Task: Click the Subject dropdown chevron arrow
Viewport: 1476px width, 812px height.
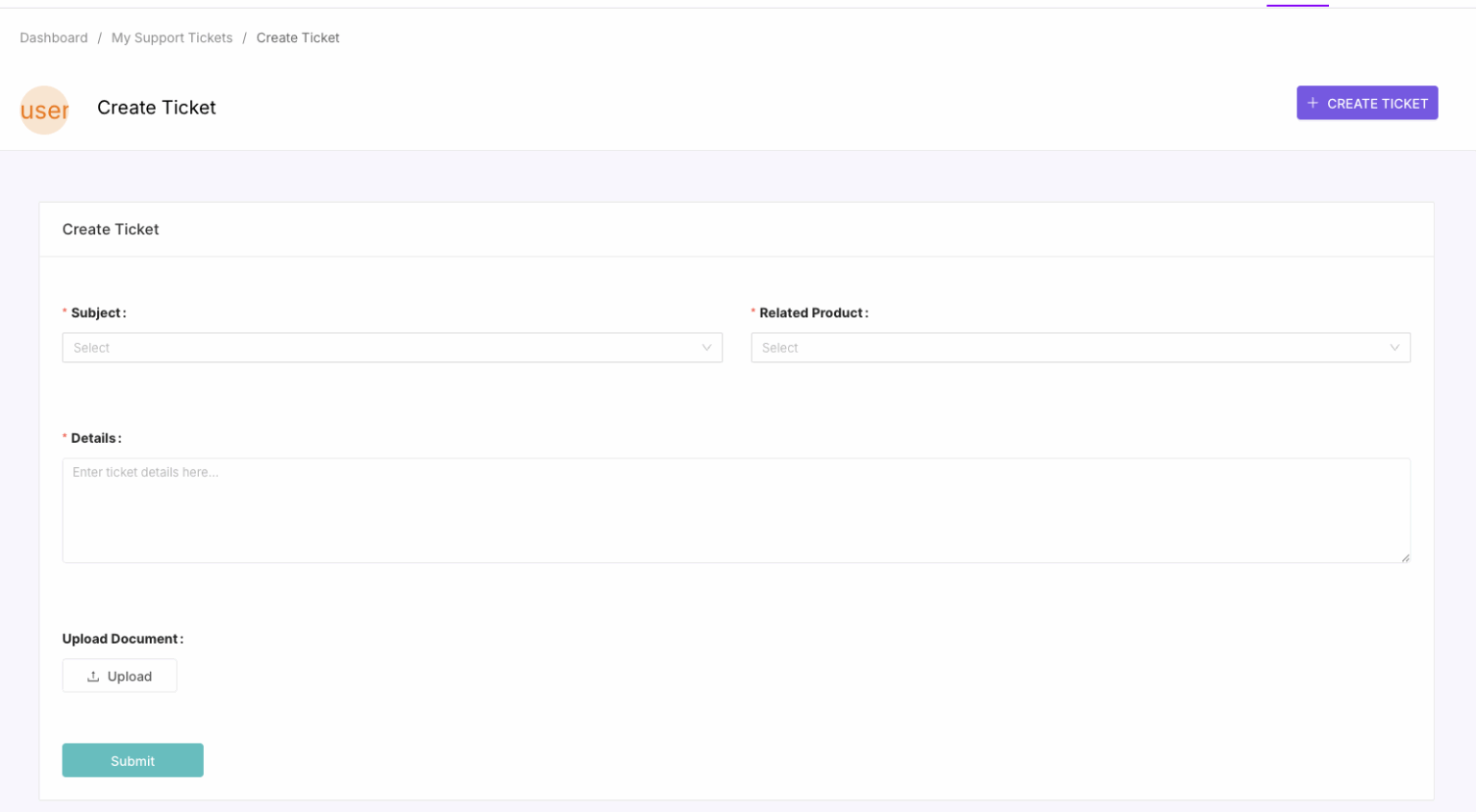Action: tap(706, 348)
